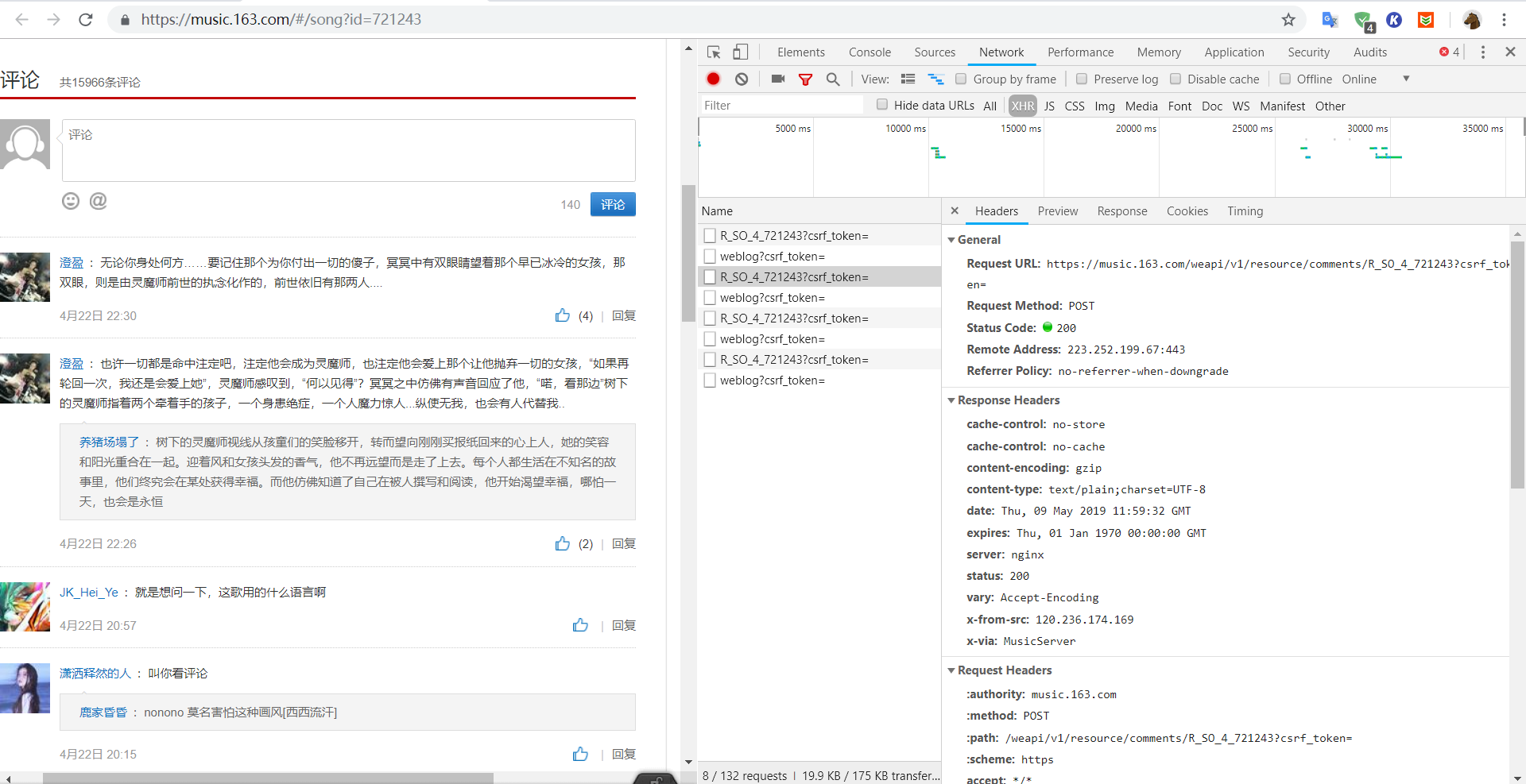Click the capture screenshots camera icon

[778, 79]
